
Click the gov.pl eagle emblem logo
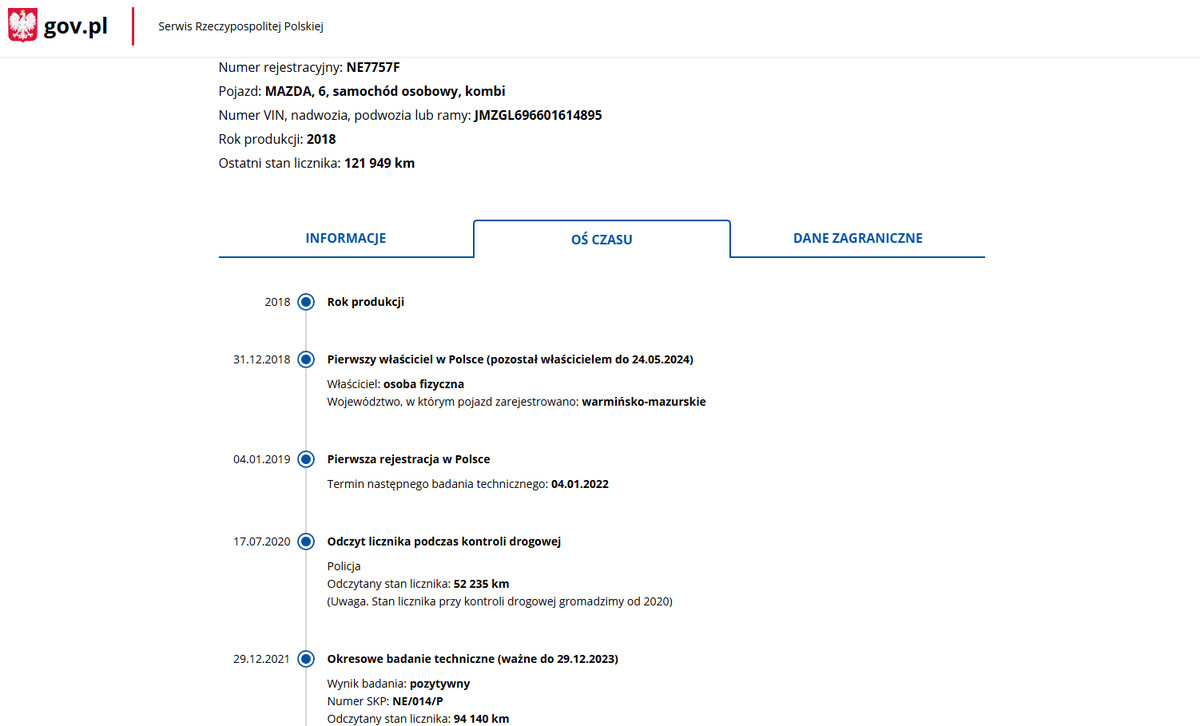pyautogui.click(x=23, y=26)
